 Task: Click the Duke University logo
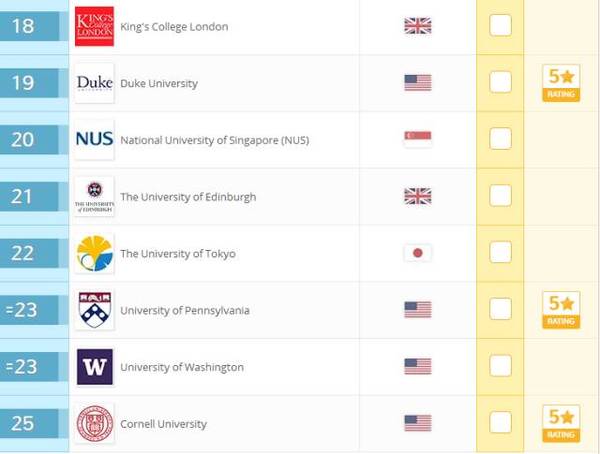tap(94, 83)
